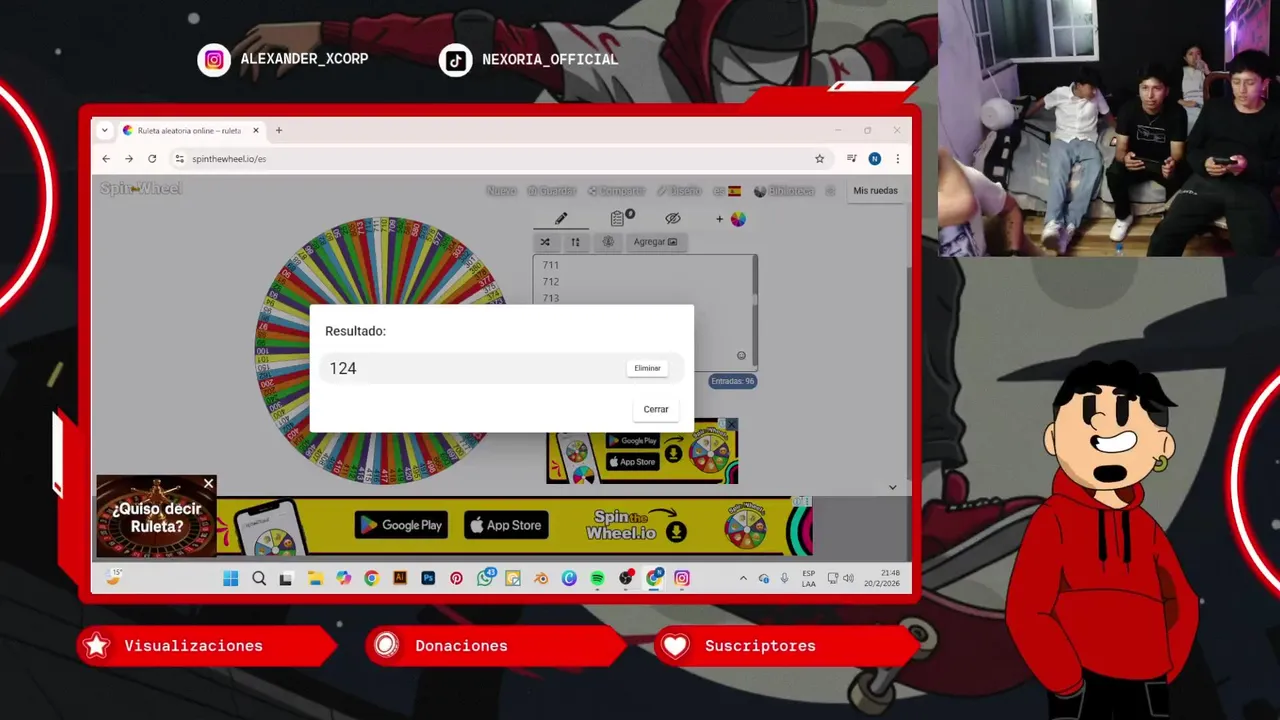Click the Nuevo menu item
Image resolution: width=1280 pixels, height=720 pixels.
(501, 191)
